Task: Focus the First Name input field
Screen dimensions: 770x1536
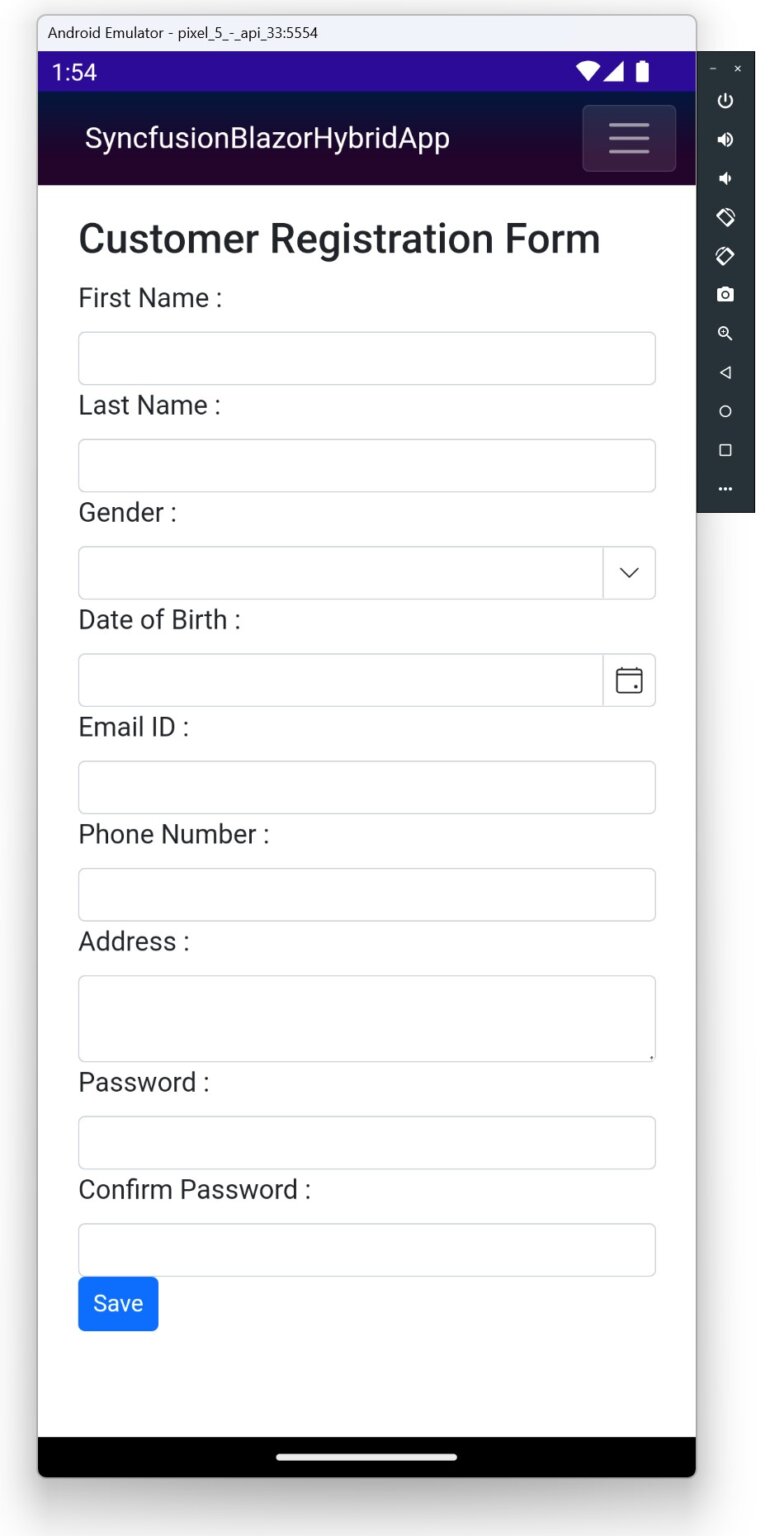Action: pos(366,357)
